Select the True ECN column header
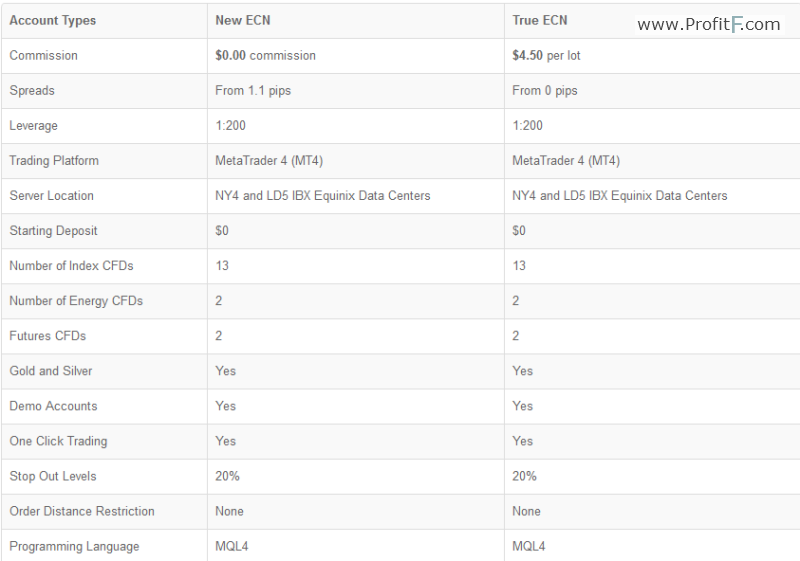 [x=540, y=20]
